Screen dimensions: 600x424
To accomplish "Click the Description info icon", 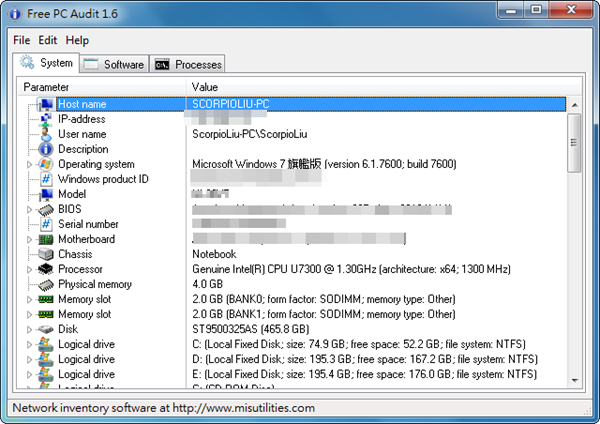I will pyautogui.click(x=46, y=149).
